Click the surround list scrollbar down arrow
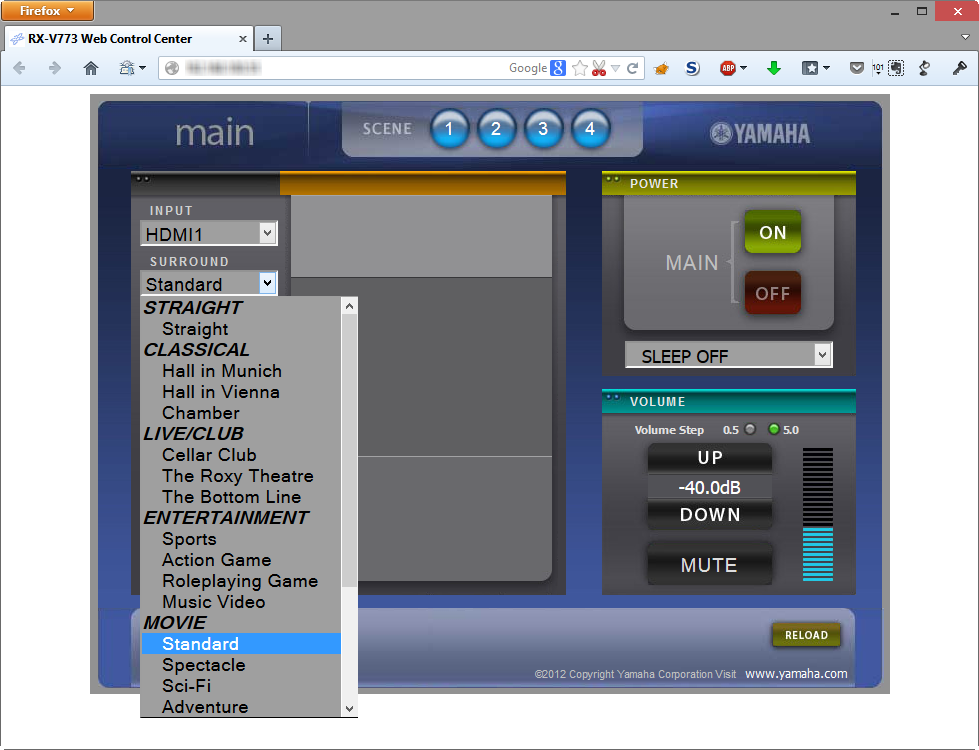 click(x=350, y=709)
